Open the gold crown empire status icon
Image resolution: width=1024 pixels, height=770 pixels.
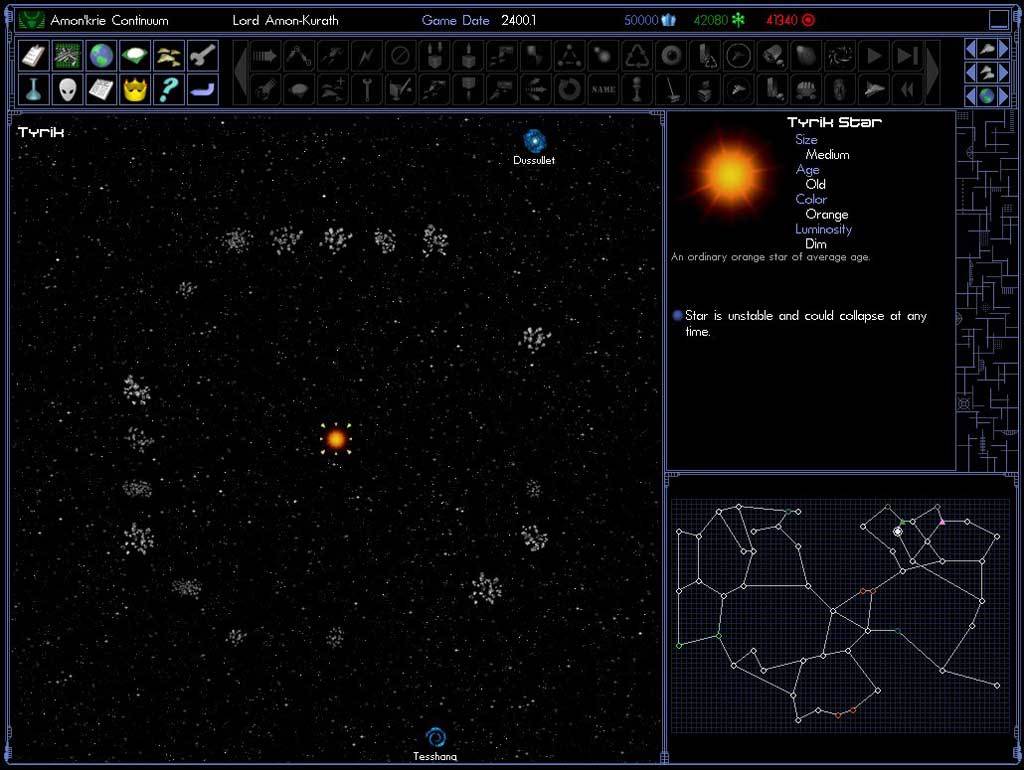pos(135,89)
